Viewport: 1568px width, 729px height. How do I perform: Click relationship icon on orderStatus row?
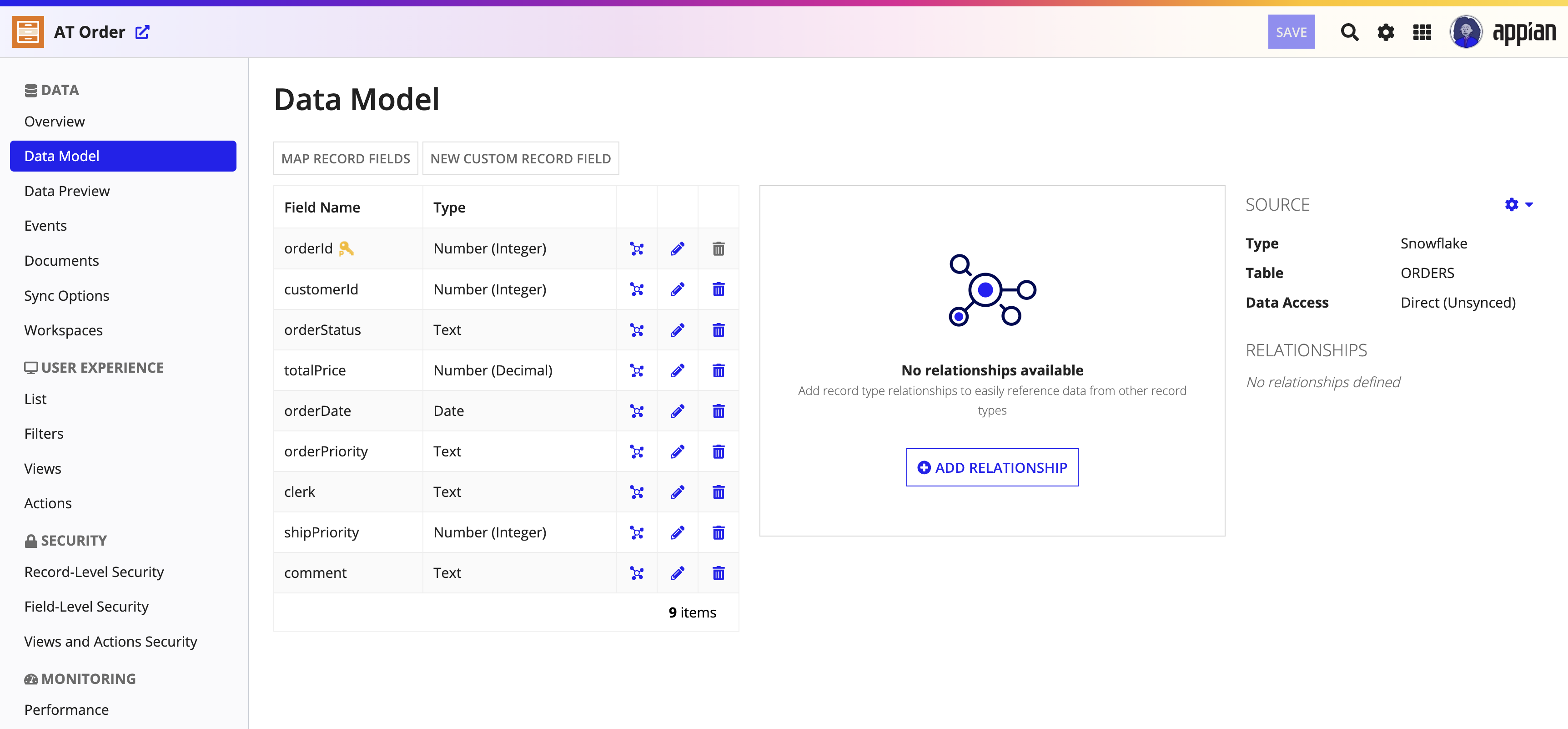tap(637, 330)
